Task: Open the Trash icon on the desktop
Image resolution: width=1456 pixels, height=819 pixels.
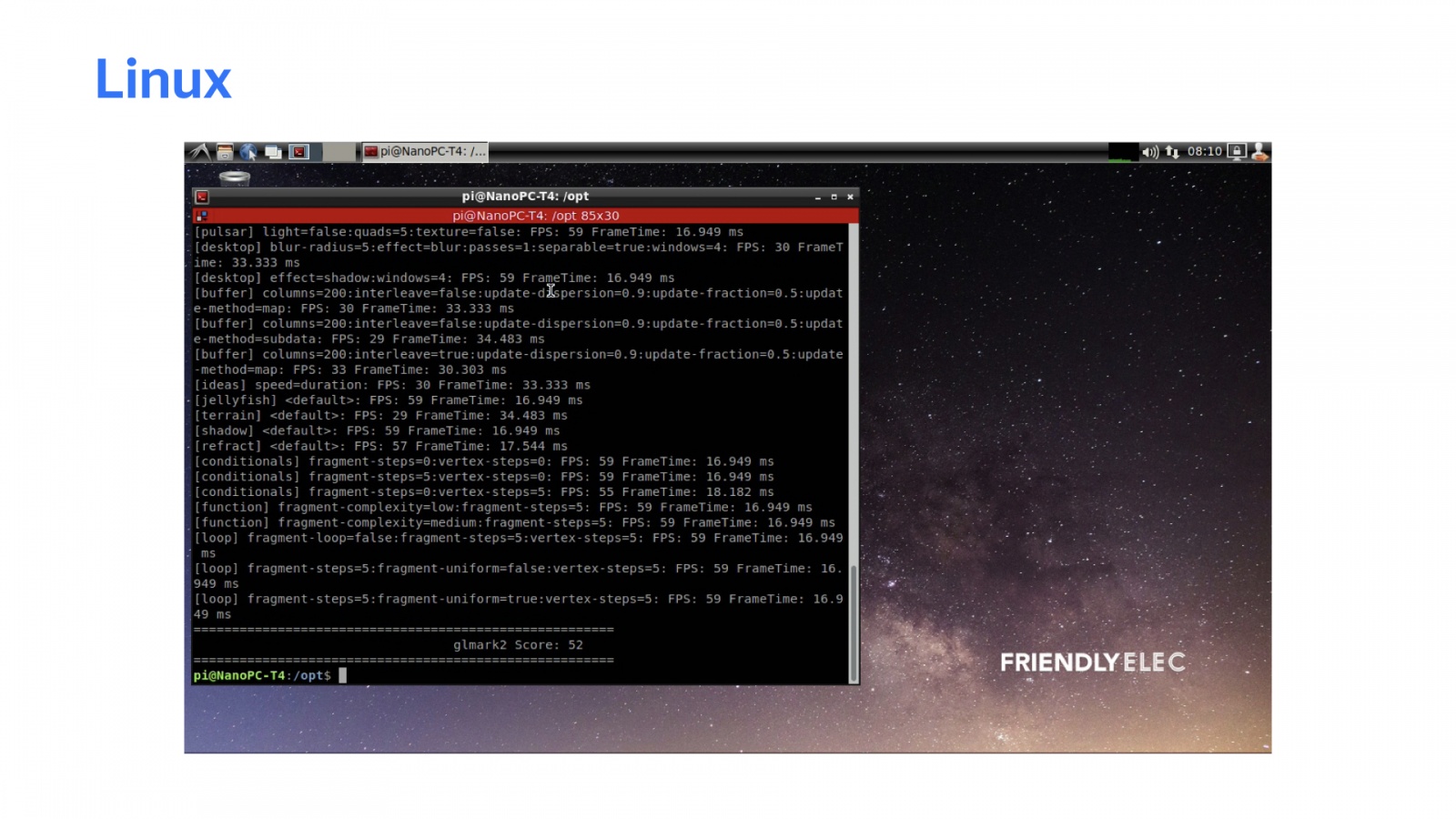Action: tap(235, 177)
